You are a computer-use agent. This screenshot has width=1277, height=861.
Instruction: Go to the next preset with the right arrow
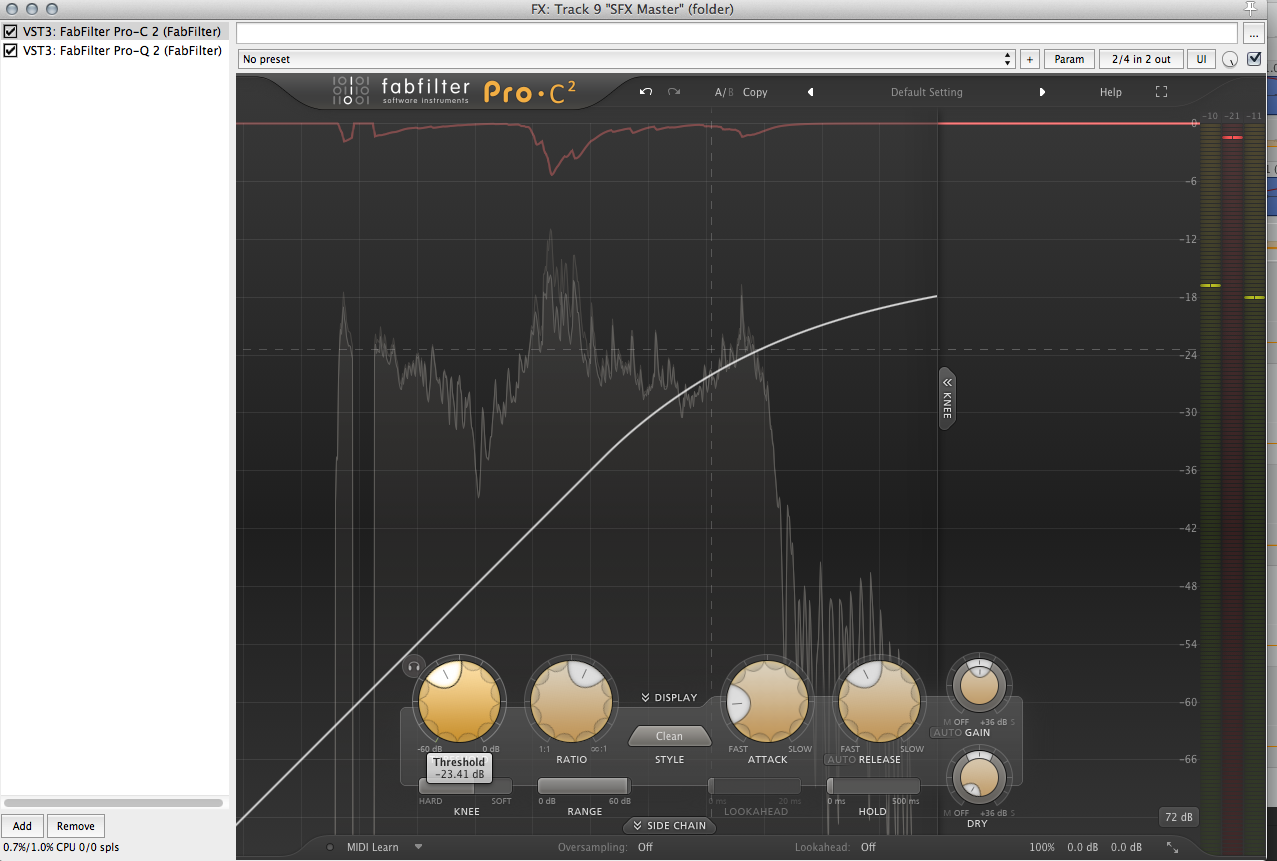1042,92
